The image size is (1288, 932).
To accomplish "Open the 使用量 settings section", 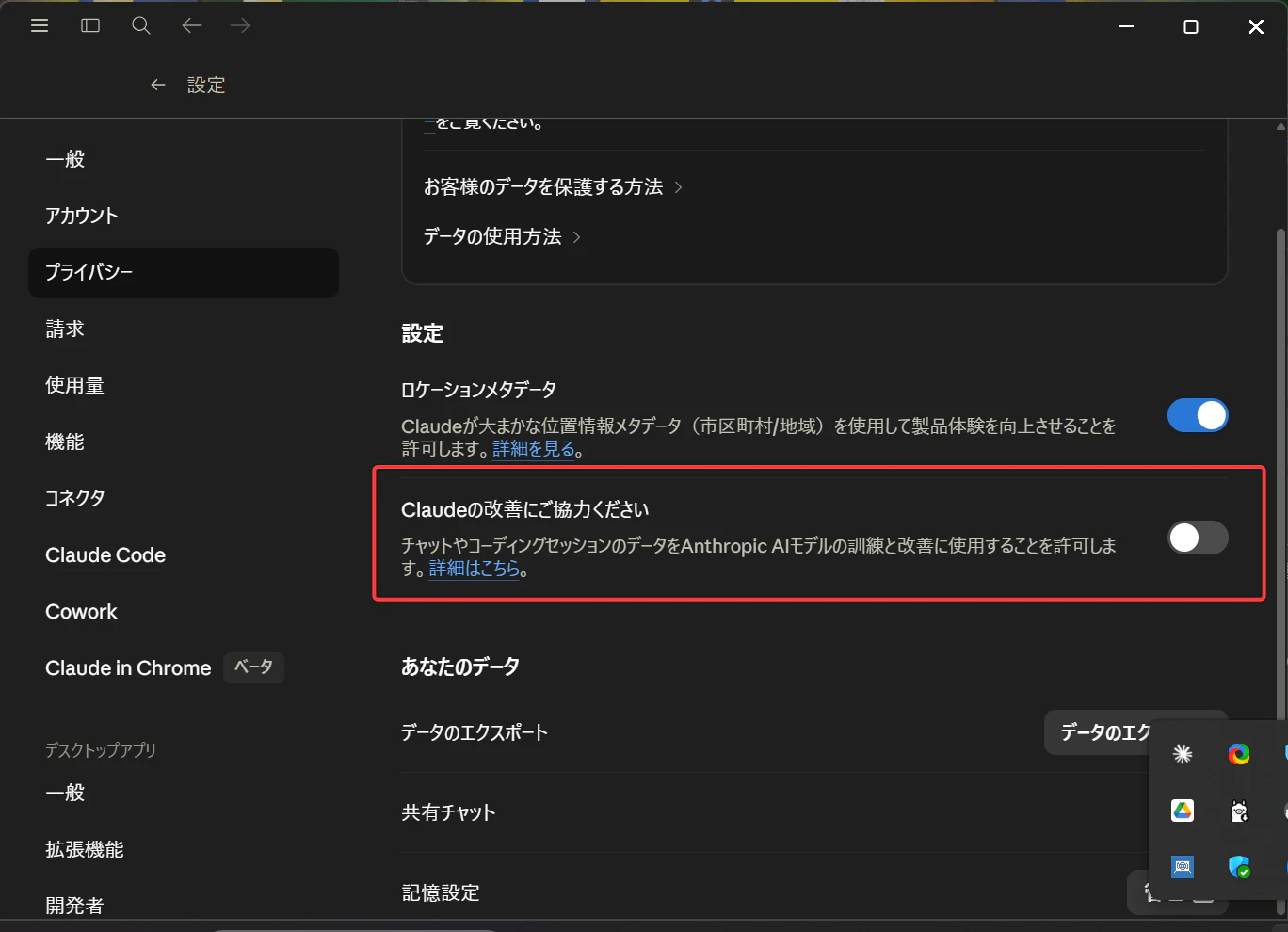I will [184, 385].
